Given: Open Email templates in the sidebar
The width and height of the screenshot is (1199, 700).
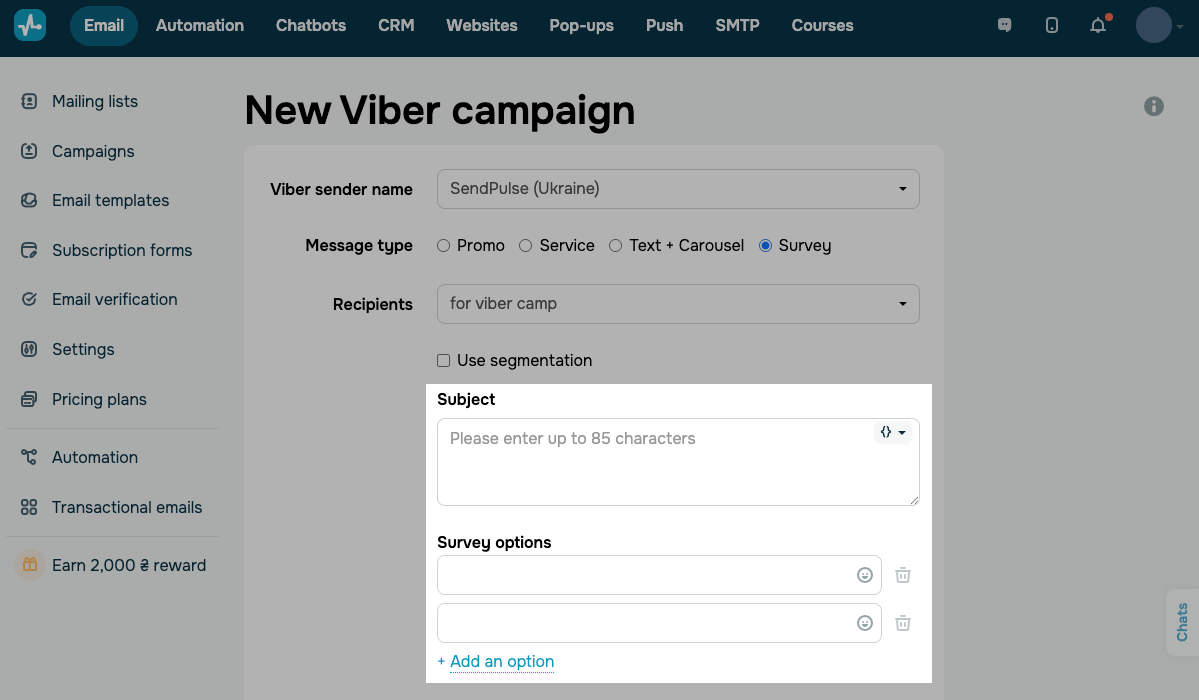Looking at the screenshot, I should click(110, 201).
